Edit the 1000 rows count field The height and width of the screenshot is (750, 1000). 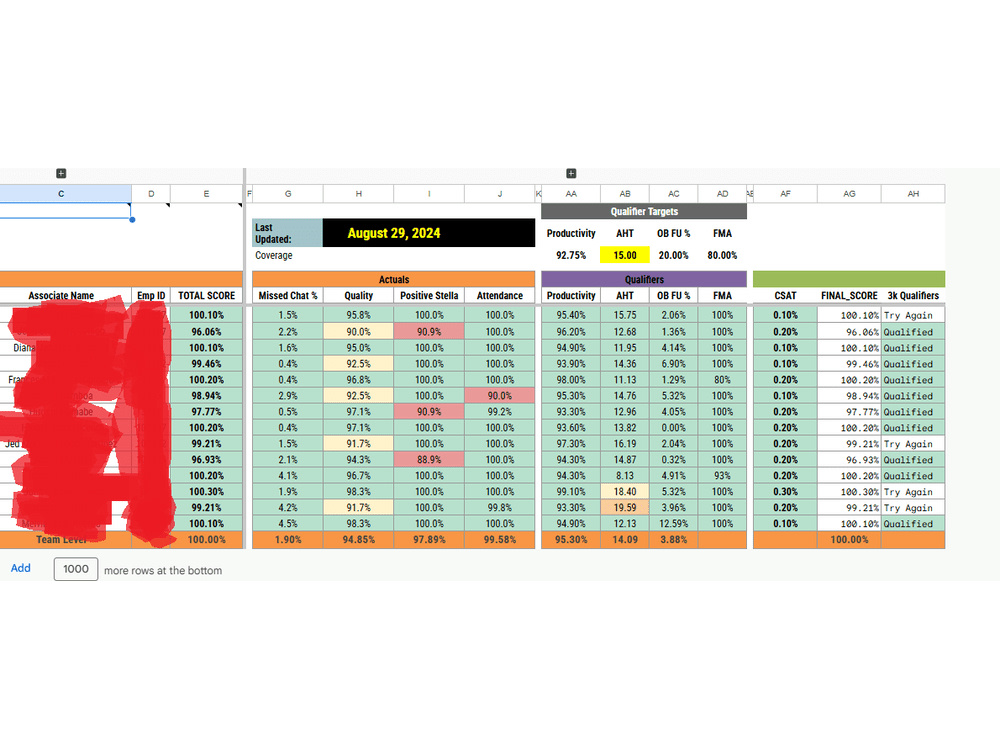[x=76, y=569]
